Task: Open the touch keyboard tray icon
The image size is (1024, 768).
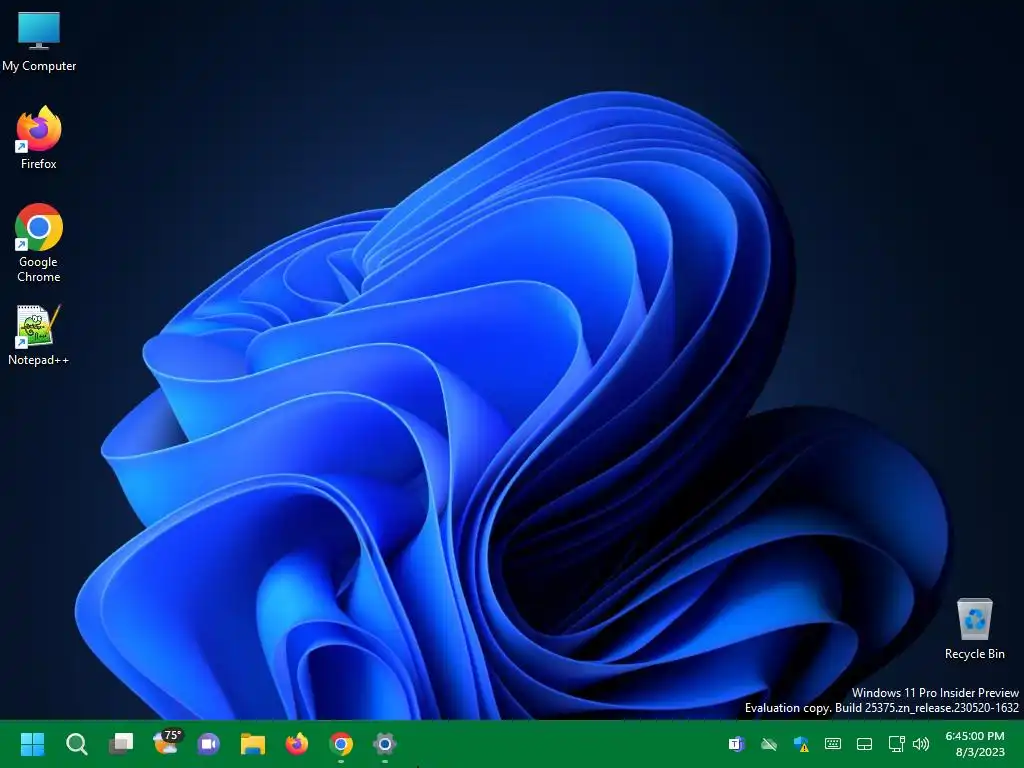Action: pyautogui.click(x=833, y=744)
